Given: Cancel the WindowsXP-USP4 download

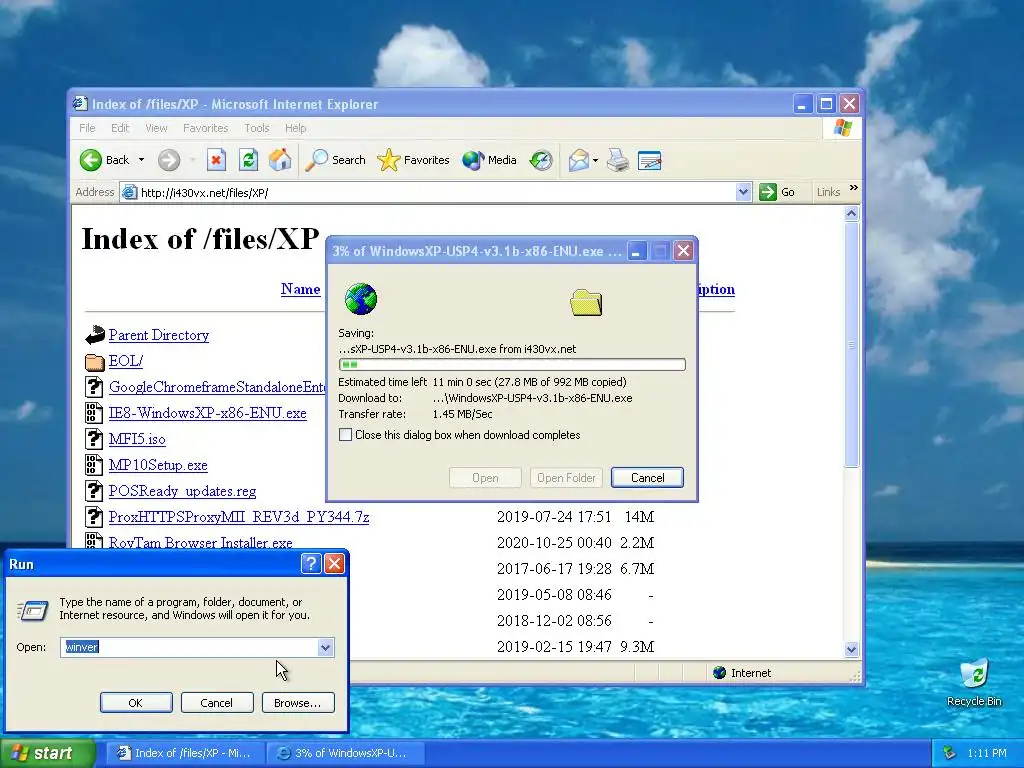Looking at the screenshot, I should [x=647, y=477].
